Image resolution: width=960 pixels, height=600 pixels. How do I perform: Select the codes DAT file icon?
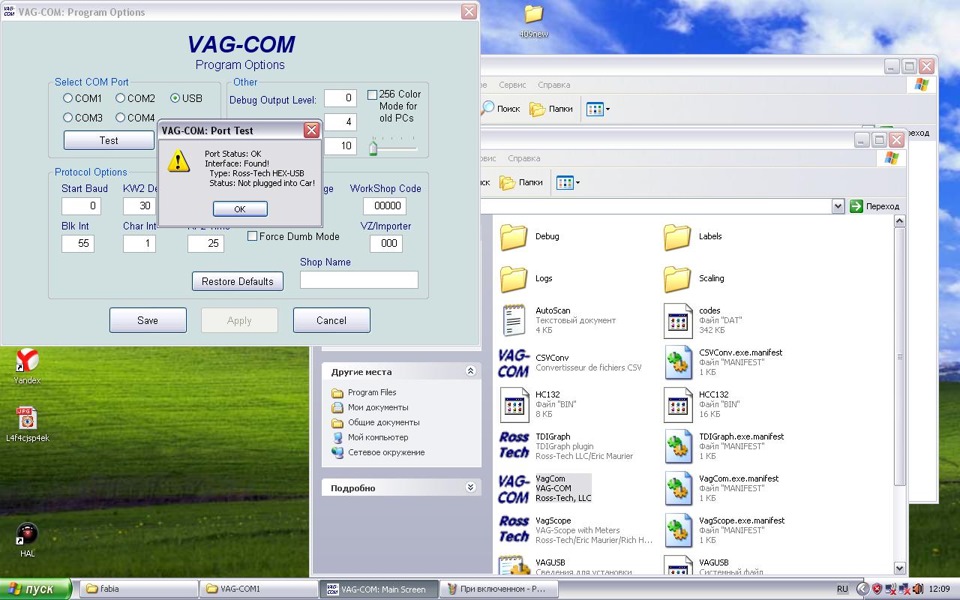(677, 321)
